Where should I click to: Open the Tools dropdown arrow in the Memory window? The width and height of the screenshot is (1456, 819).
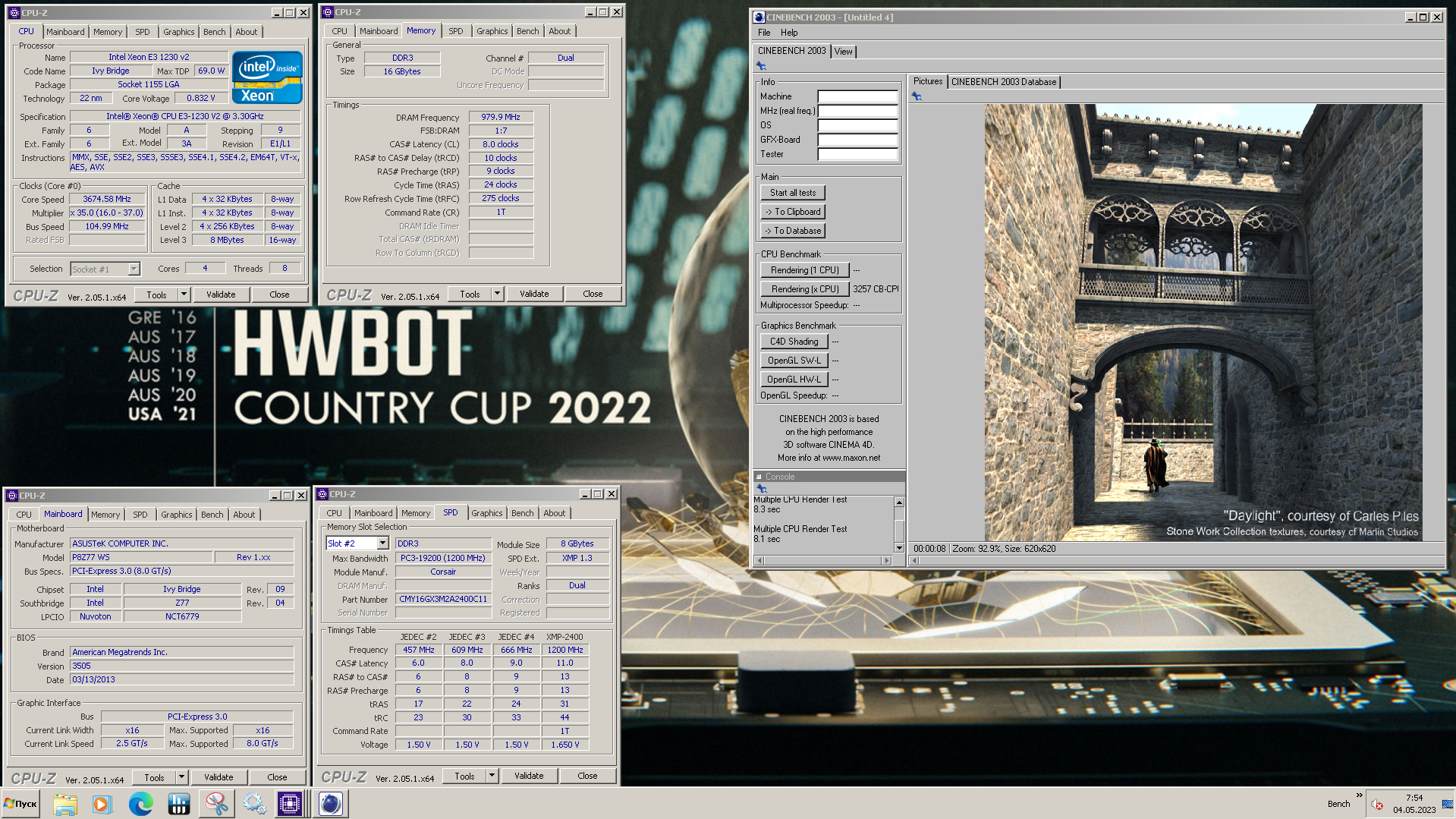[x=497, y=294]
